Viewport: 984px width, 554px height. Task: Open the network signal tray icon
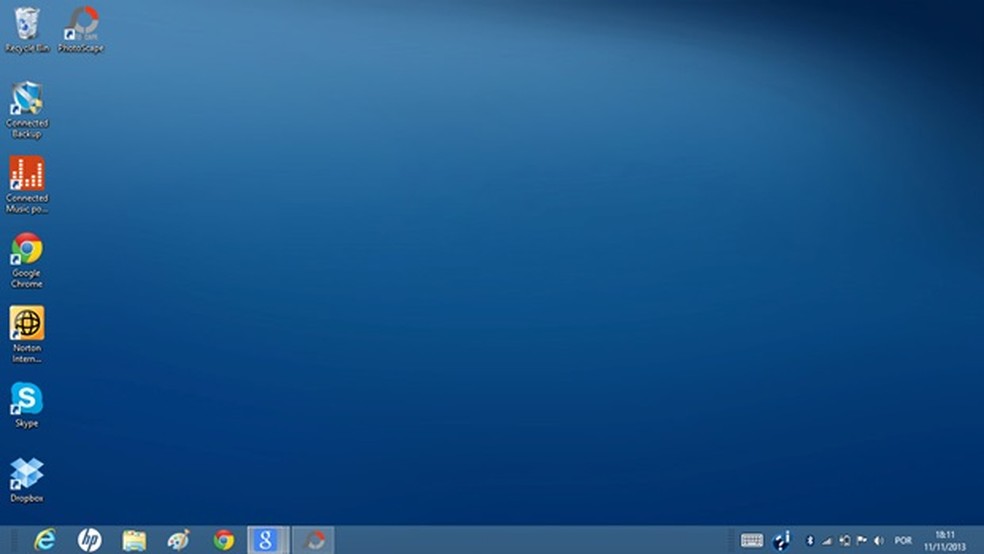(x=827, y=540)
